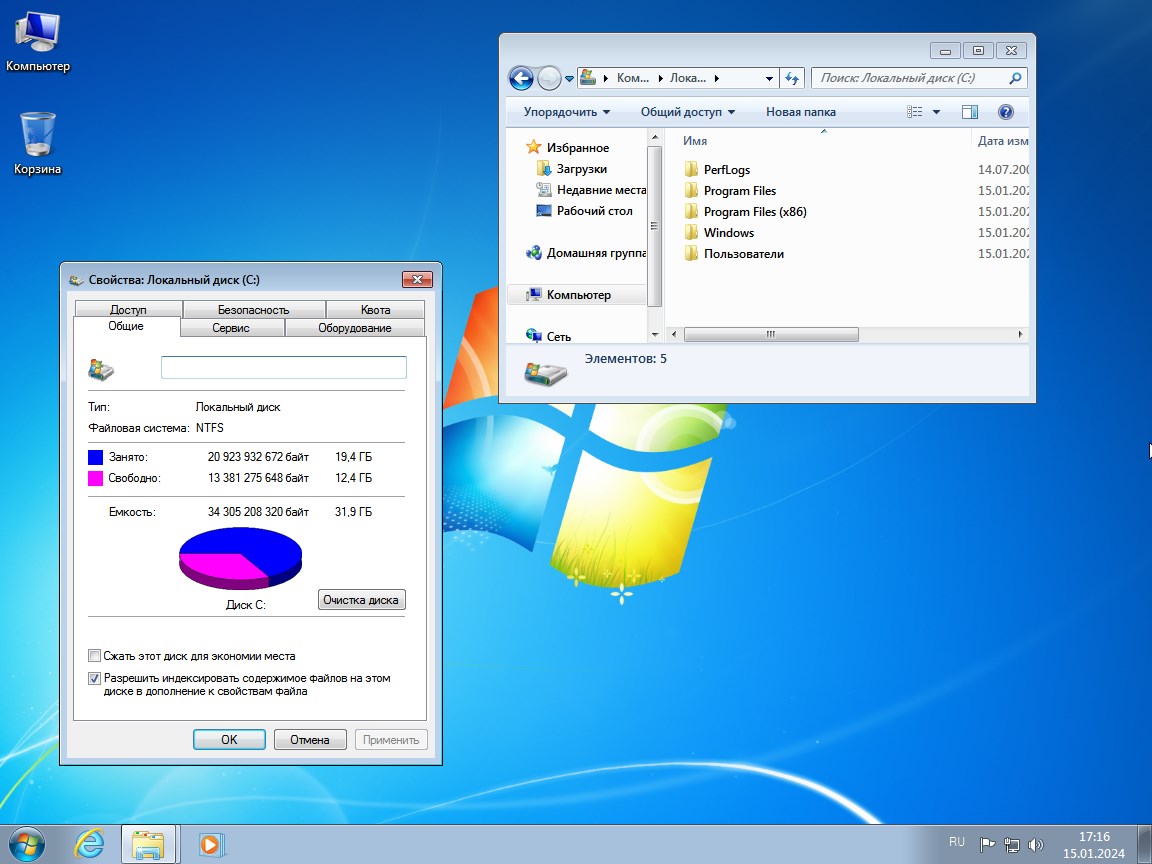Open the view options dropdown arrow
This screenshot has height=864, width=1152.
tap(936, 112)
